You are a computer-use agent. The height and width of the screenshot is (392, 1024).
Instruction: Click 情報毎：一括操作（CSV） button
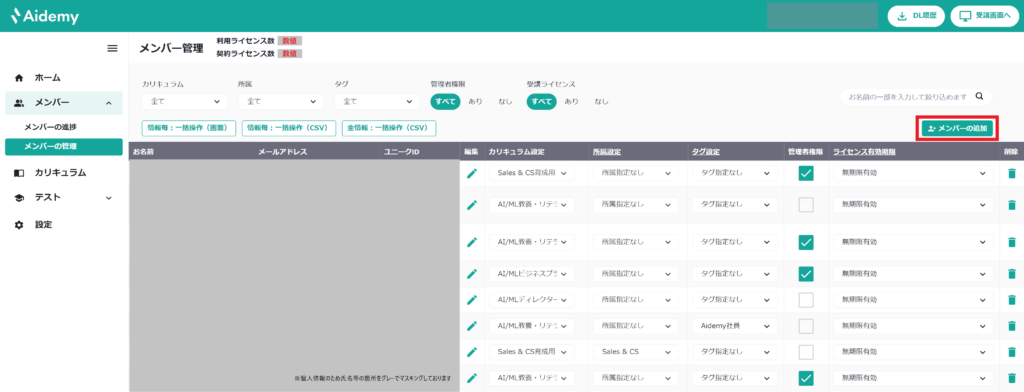(x=289, y=128)
